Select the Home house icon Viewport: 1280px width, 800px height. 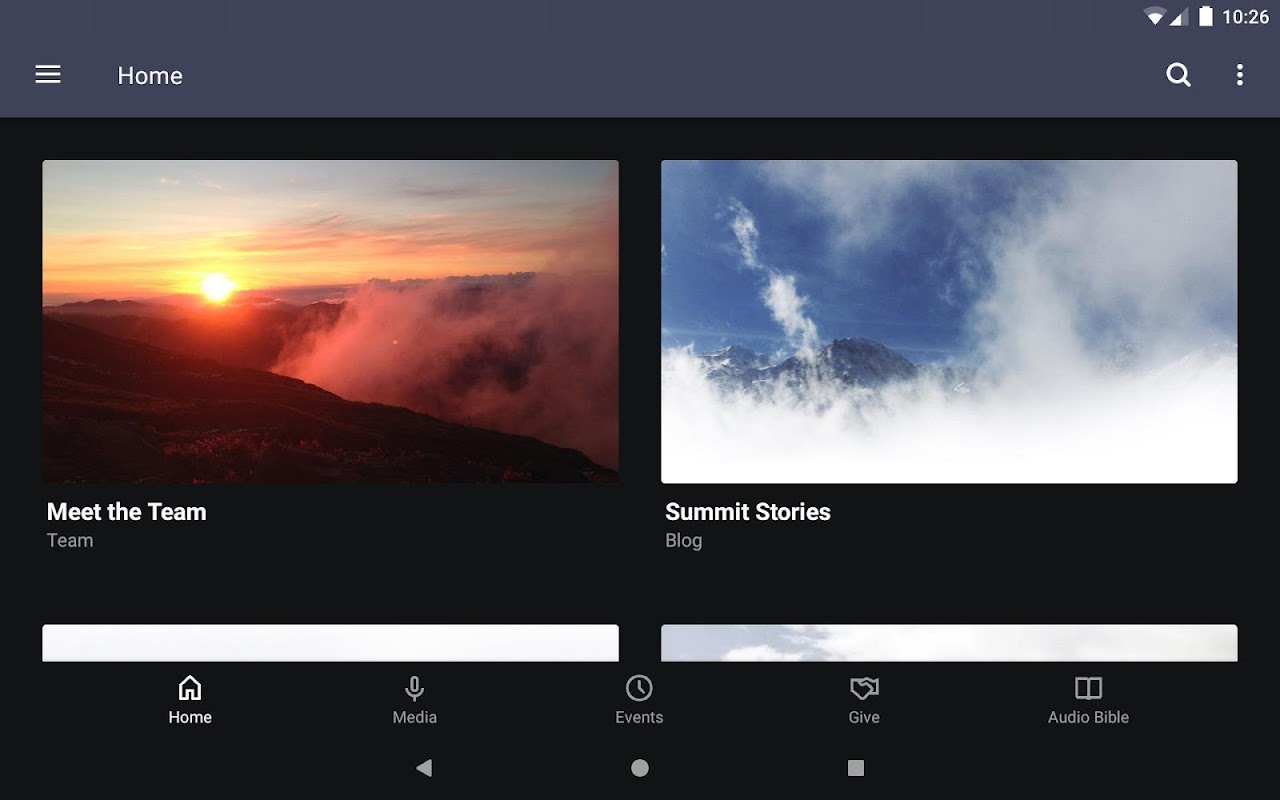click(190, 688)
